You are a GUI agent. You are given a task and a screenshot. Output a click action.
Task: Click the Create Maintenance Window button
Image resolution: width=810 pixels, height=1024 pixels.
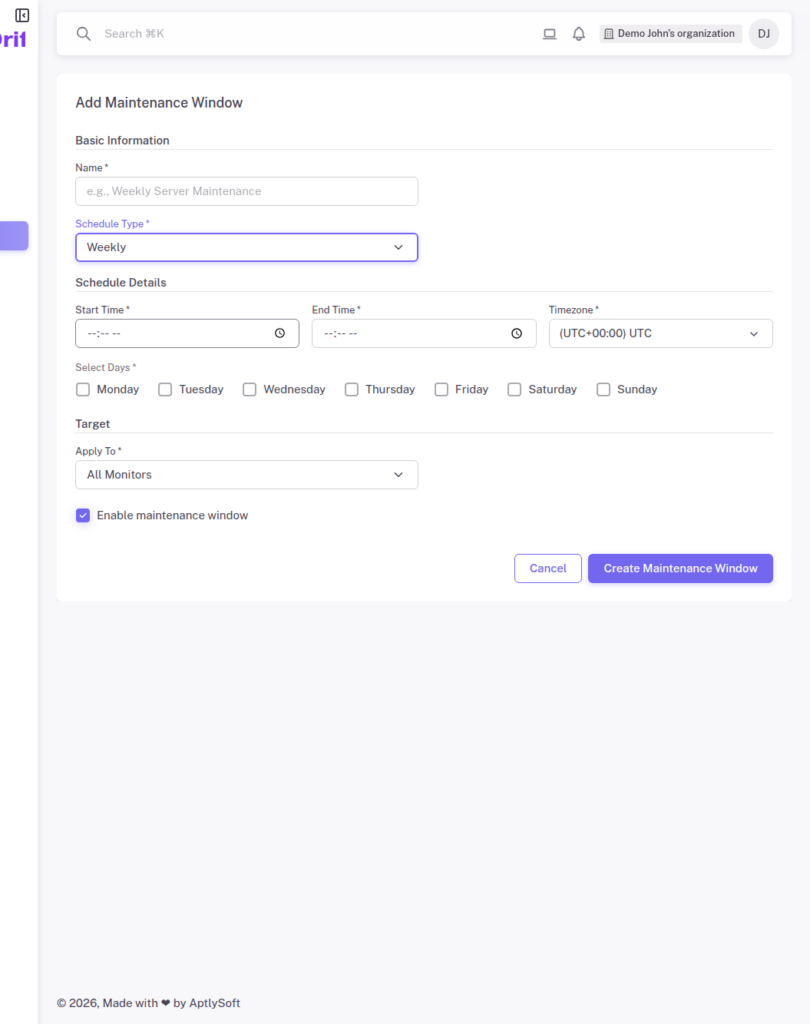680,568
